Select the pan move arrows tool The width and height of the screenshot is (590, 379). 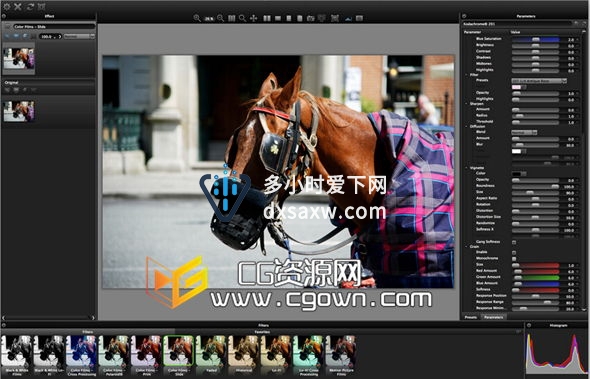[254, 18]
